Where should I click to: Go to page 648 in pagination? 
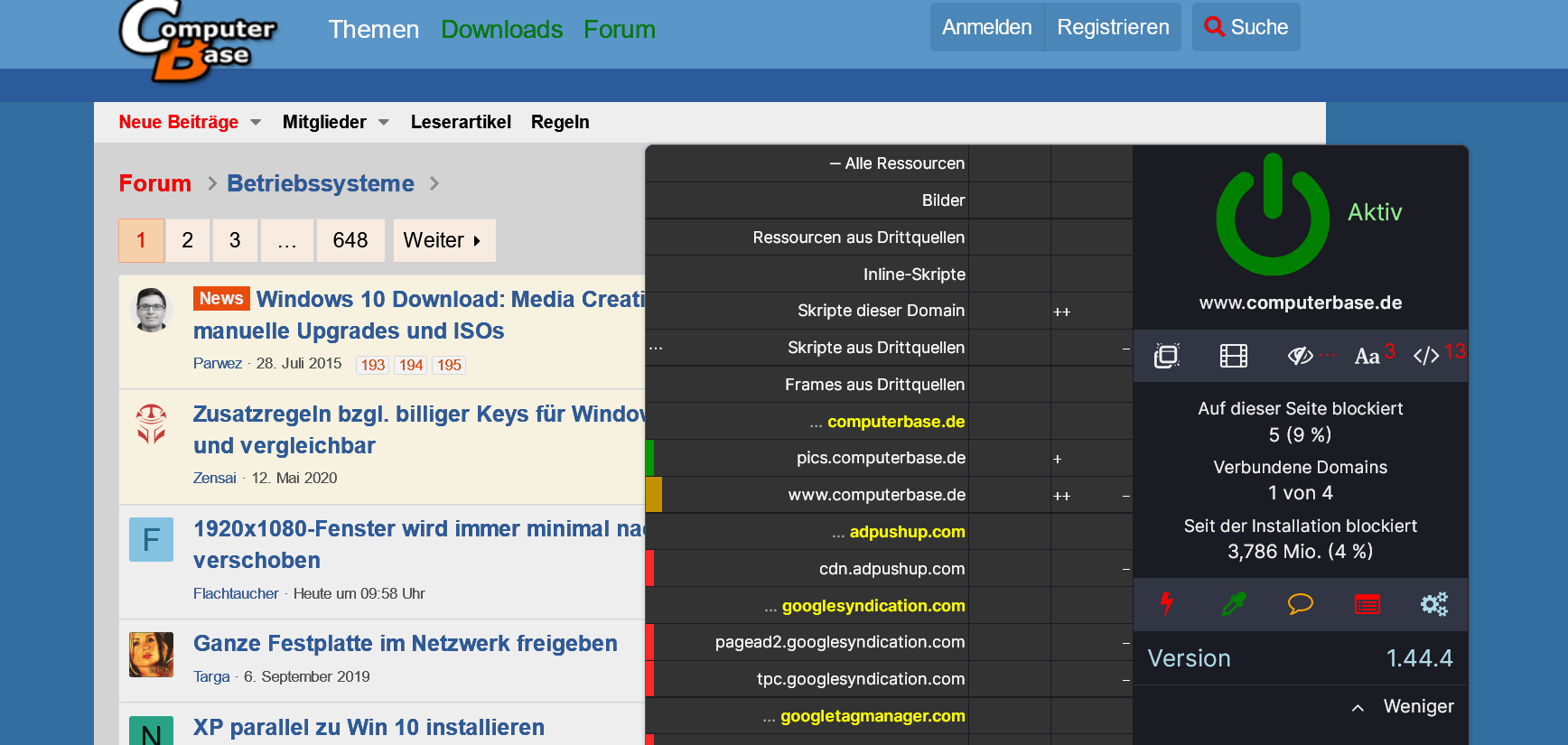[x=350, y=240]
